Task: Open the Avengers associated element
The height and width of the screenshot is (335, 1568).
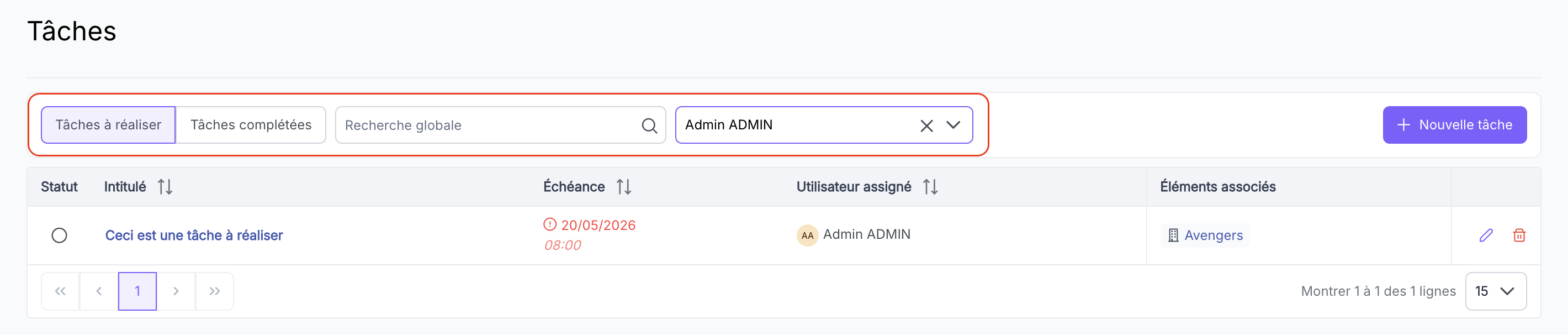Action: click(1205, 235)
